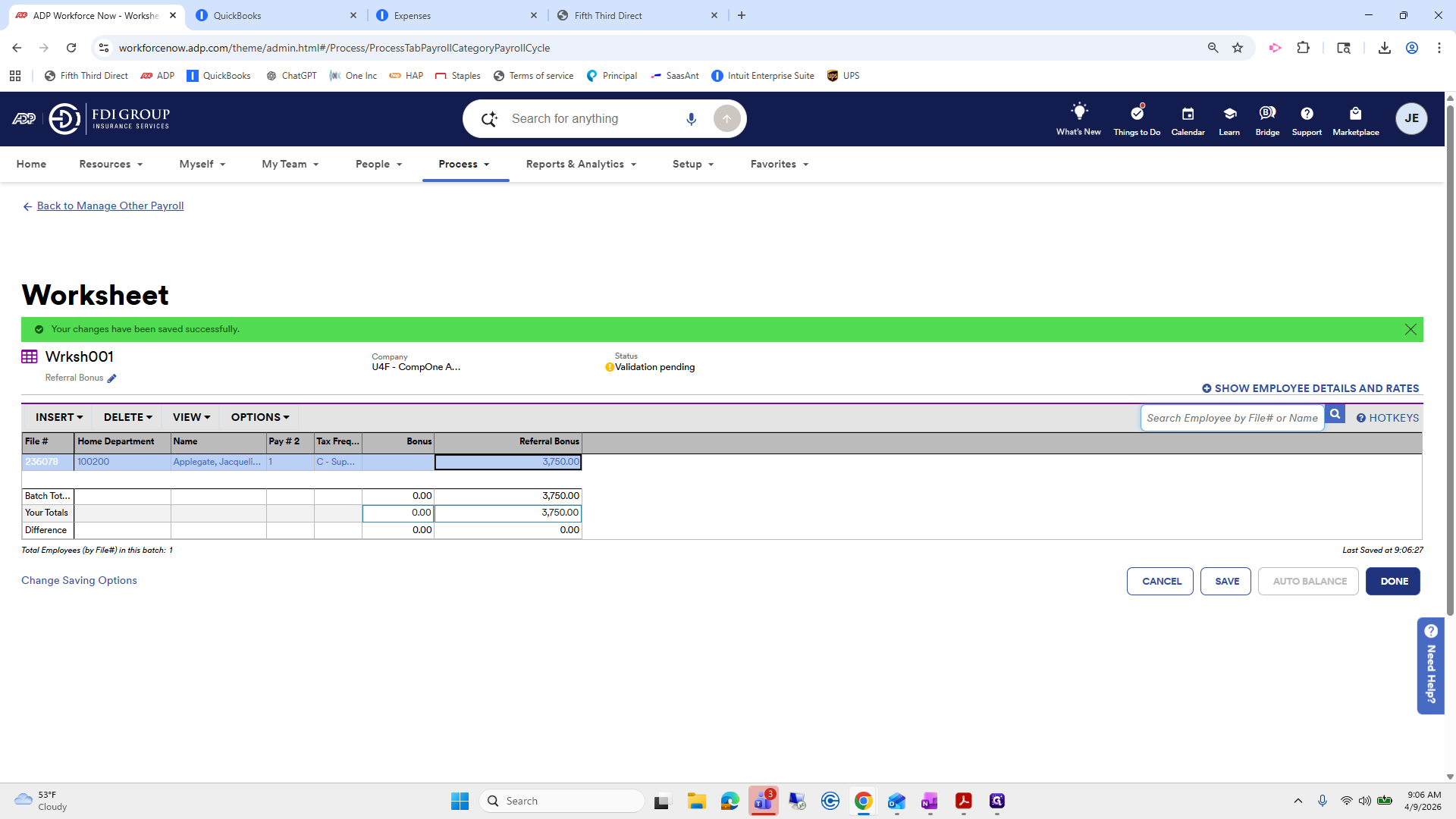The image size is (1456, 819).
Task: Open Outlook from the taskbar
Action: point(896,801)
